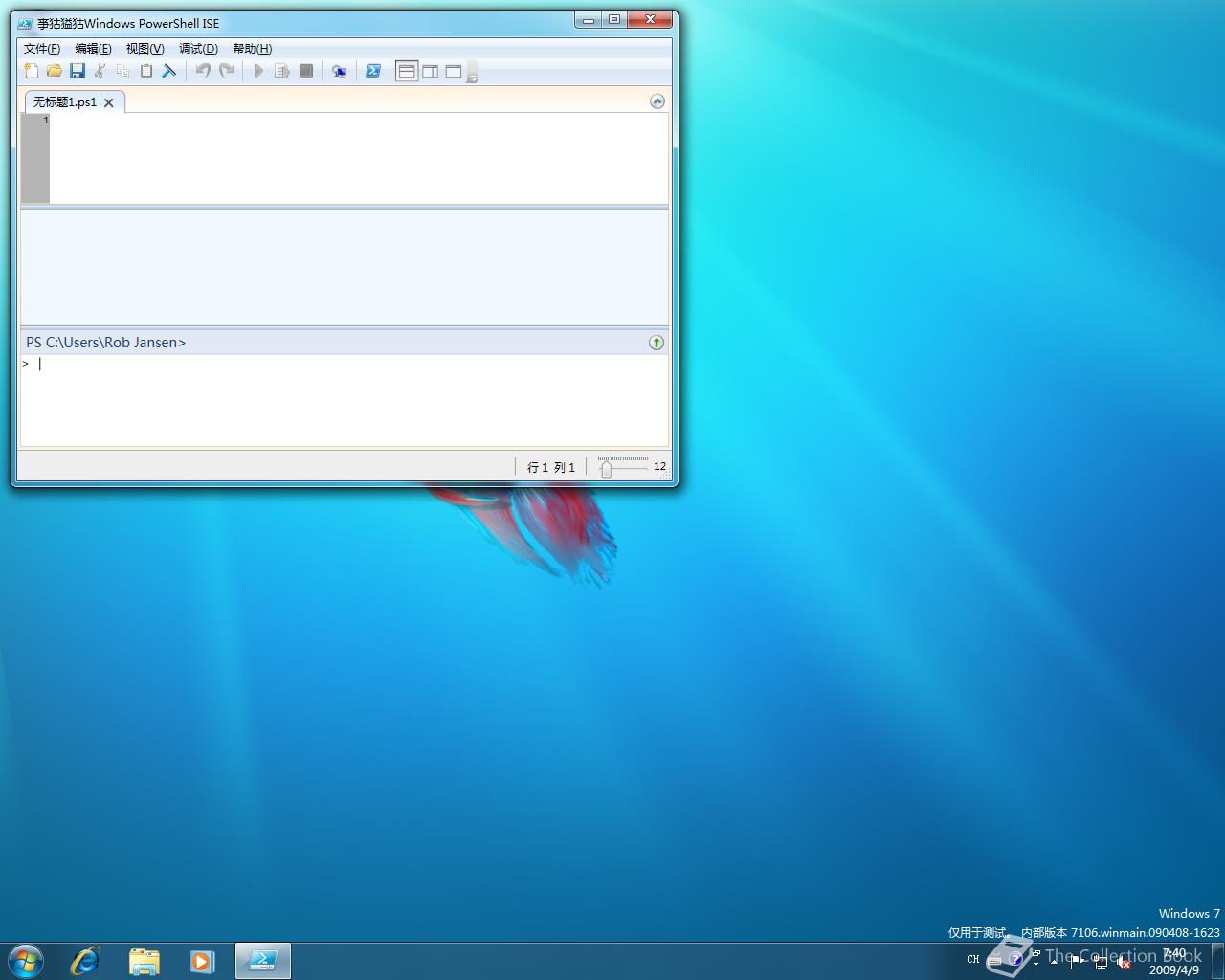
Task: Click the Action Center flag icon in the tray
Action: pyautogui.click(x=1078, y=962)
